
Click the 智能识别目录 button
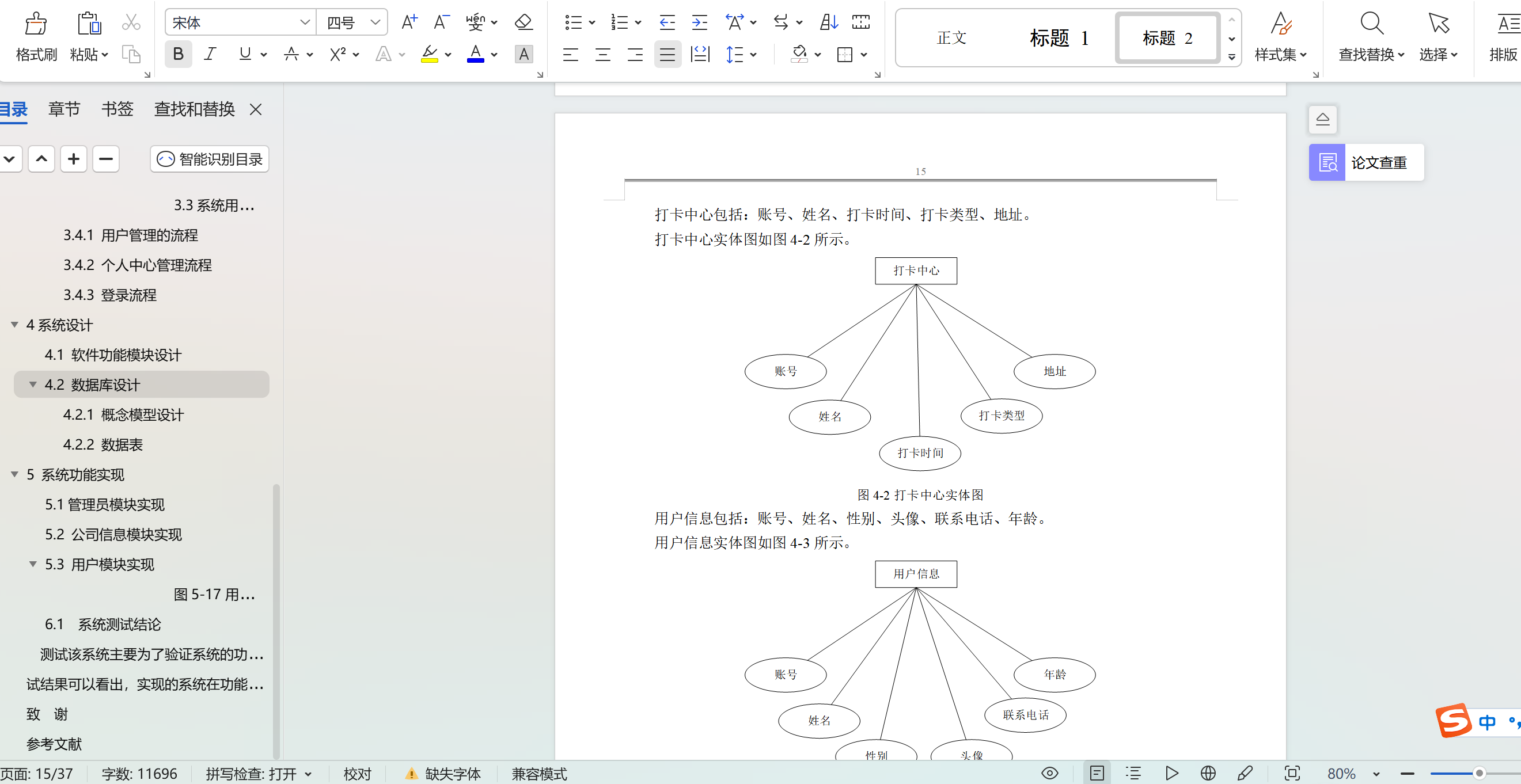tap(209, 159)
